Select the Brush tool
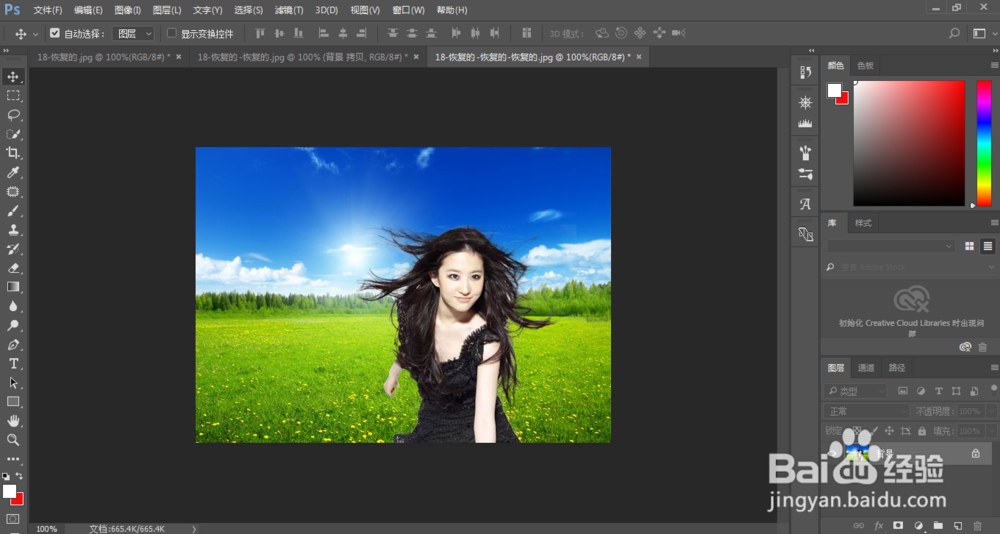The image size is (1000, 534). [13, 211]
